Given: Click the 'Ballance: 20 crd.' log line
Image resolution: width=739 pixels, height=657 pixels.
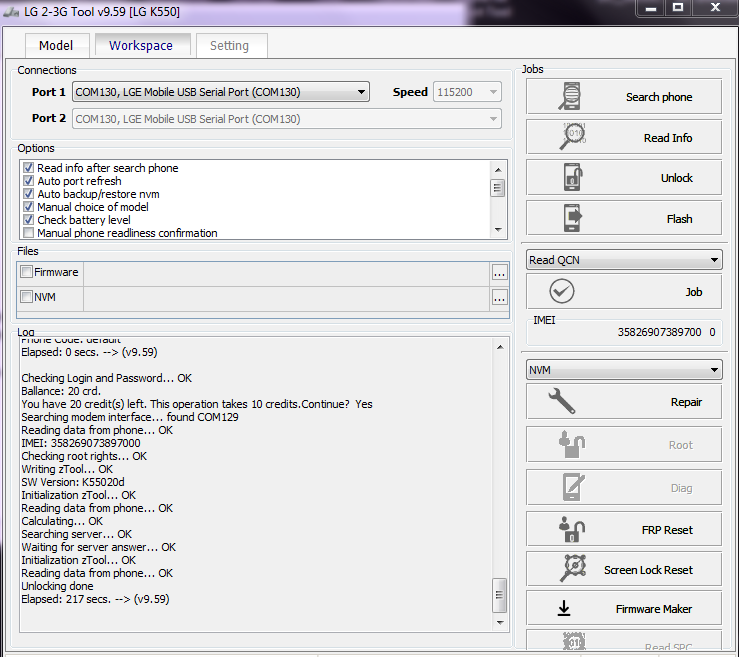Looking at the screenshot, I should pos(61,391).
